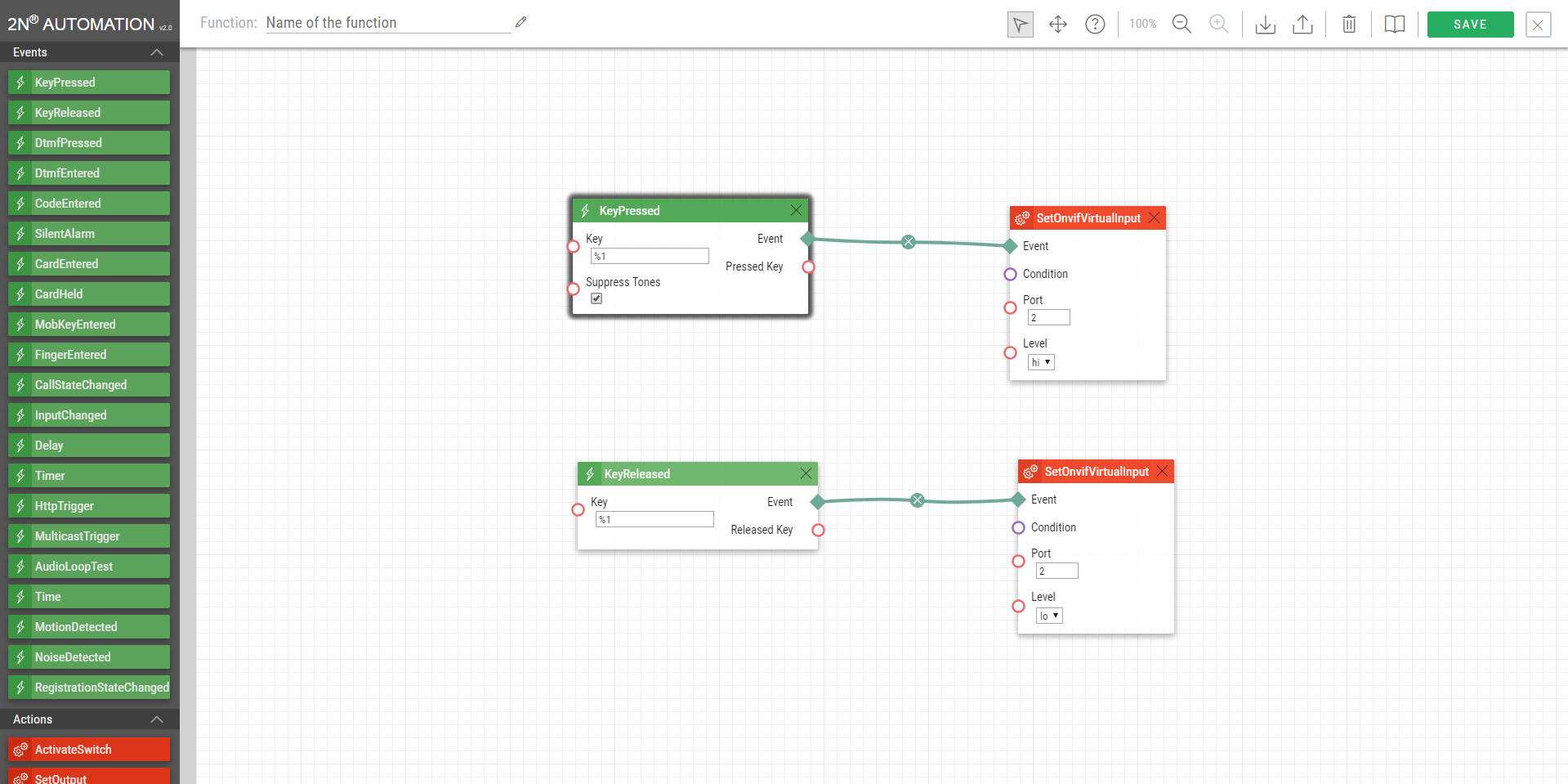Activate the pan/move canvas tool
The image size is (1568, 784).
pos(1057,25)
